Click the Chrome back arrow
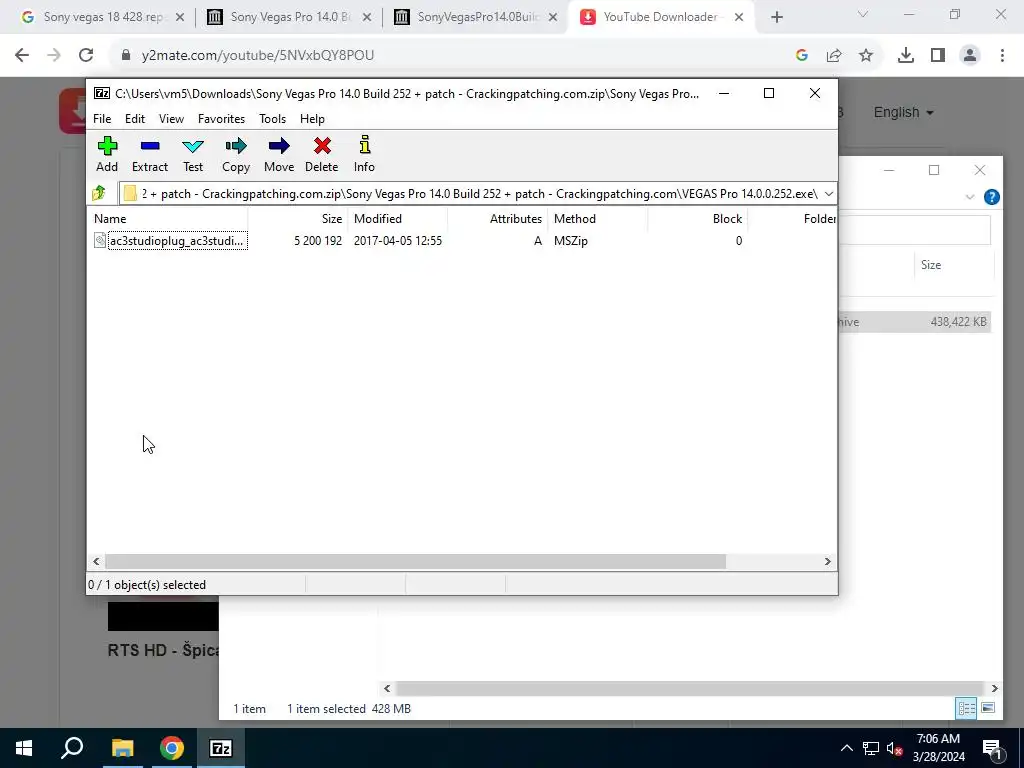 22,56
